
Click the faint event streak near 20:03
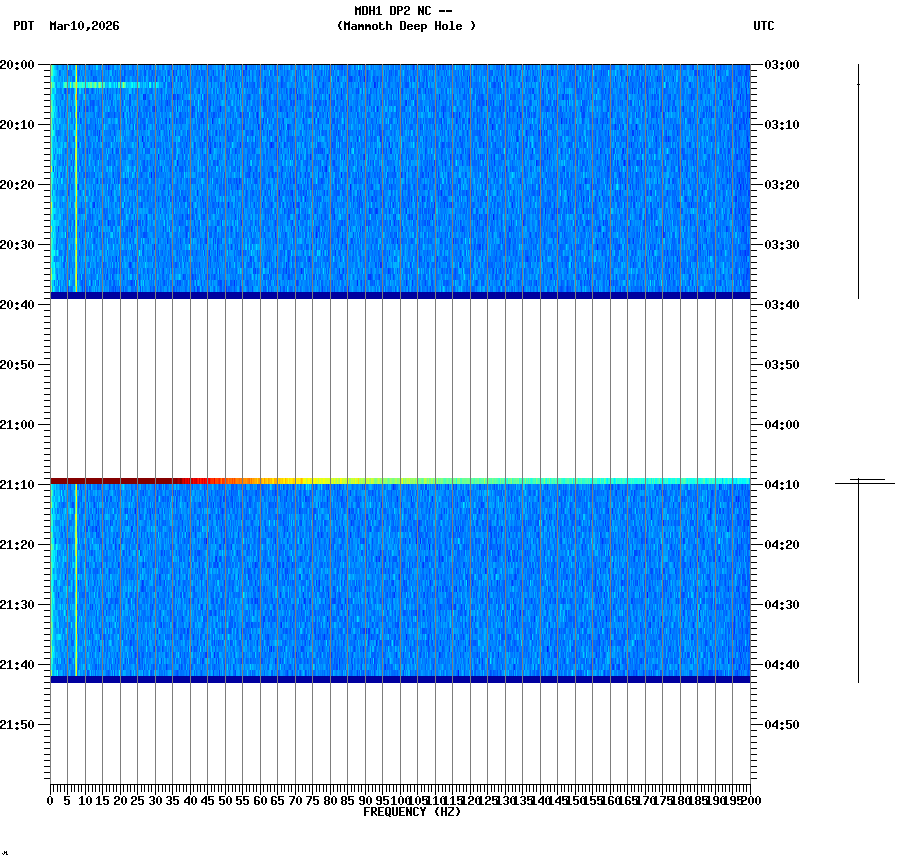(110, 86)
